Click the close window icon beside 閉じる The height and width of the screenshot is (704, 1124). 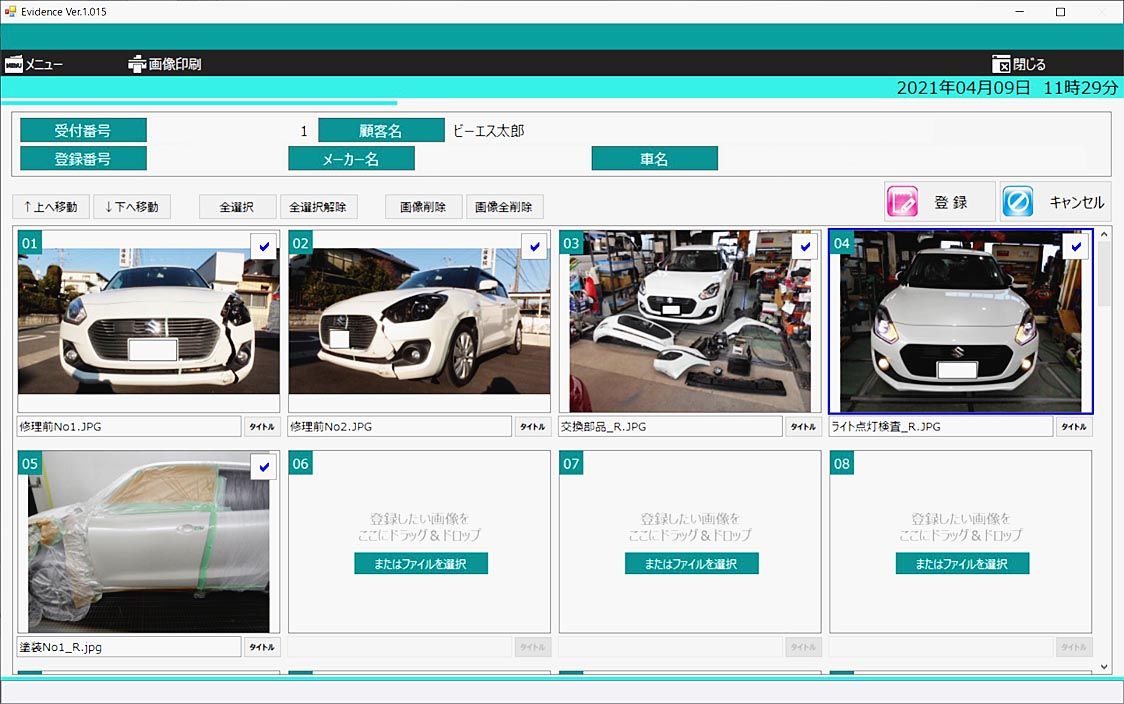[1001, 64]
